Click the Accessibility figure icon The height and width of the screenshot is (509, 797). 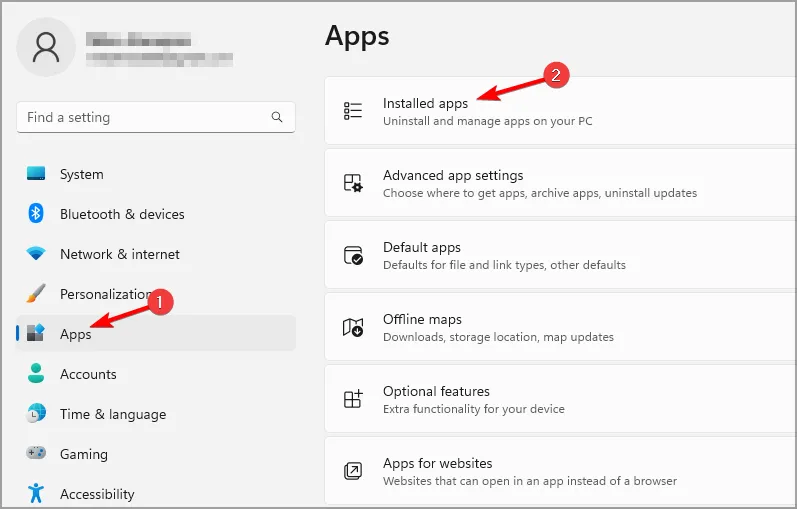click(36, 493)
